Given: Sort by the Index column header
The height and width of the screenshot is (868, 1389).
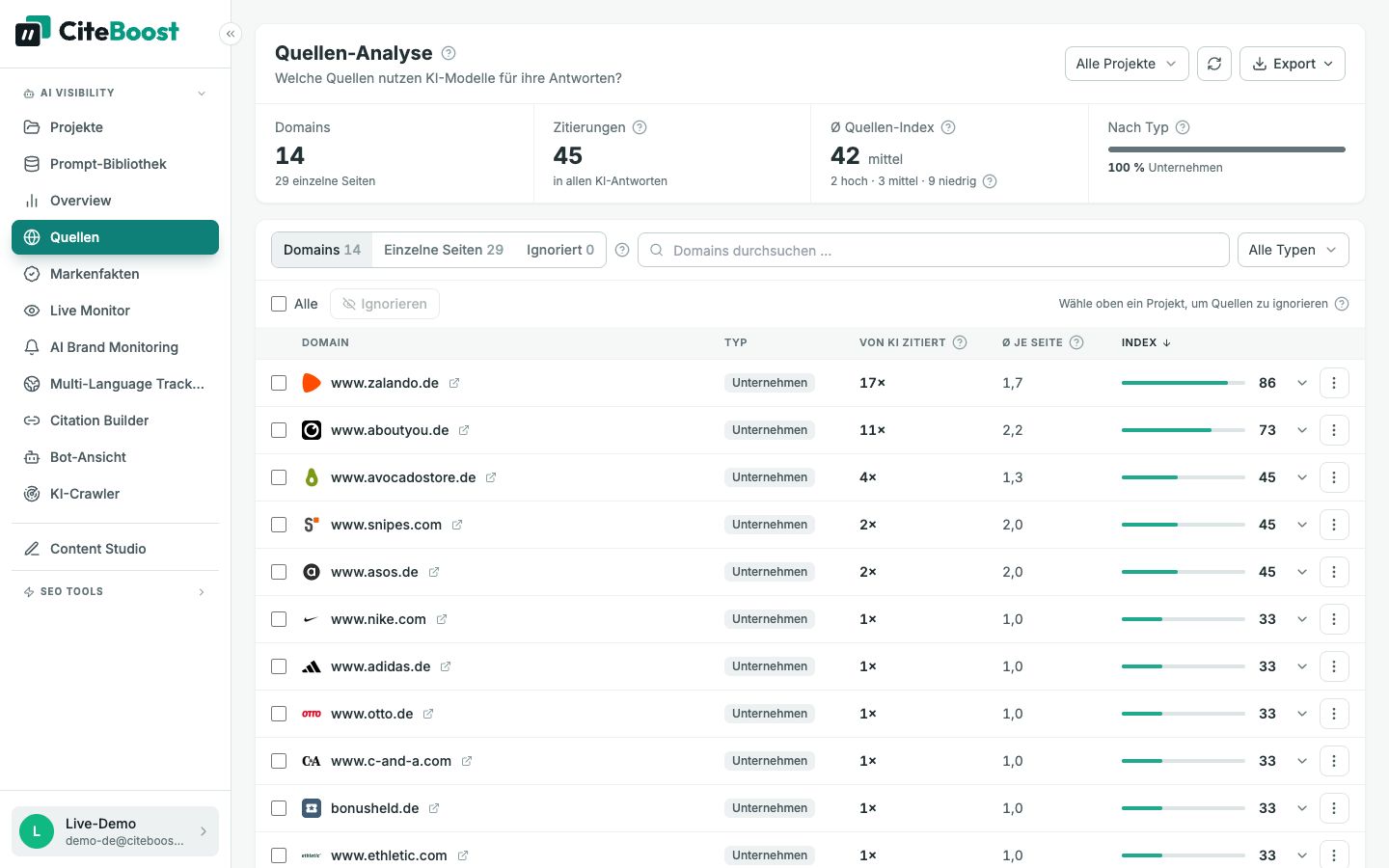Looking at the screenshot, I should [1146, 342].
